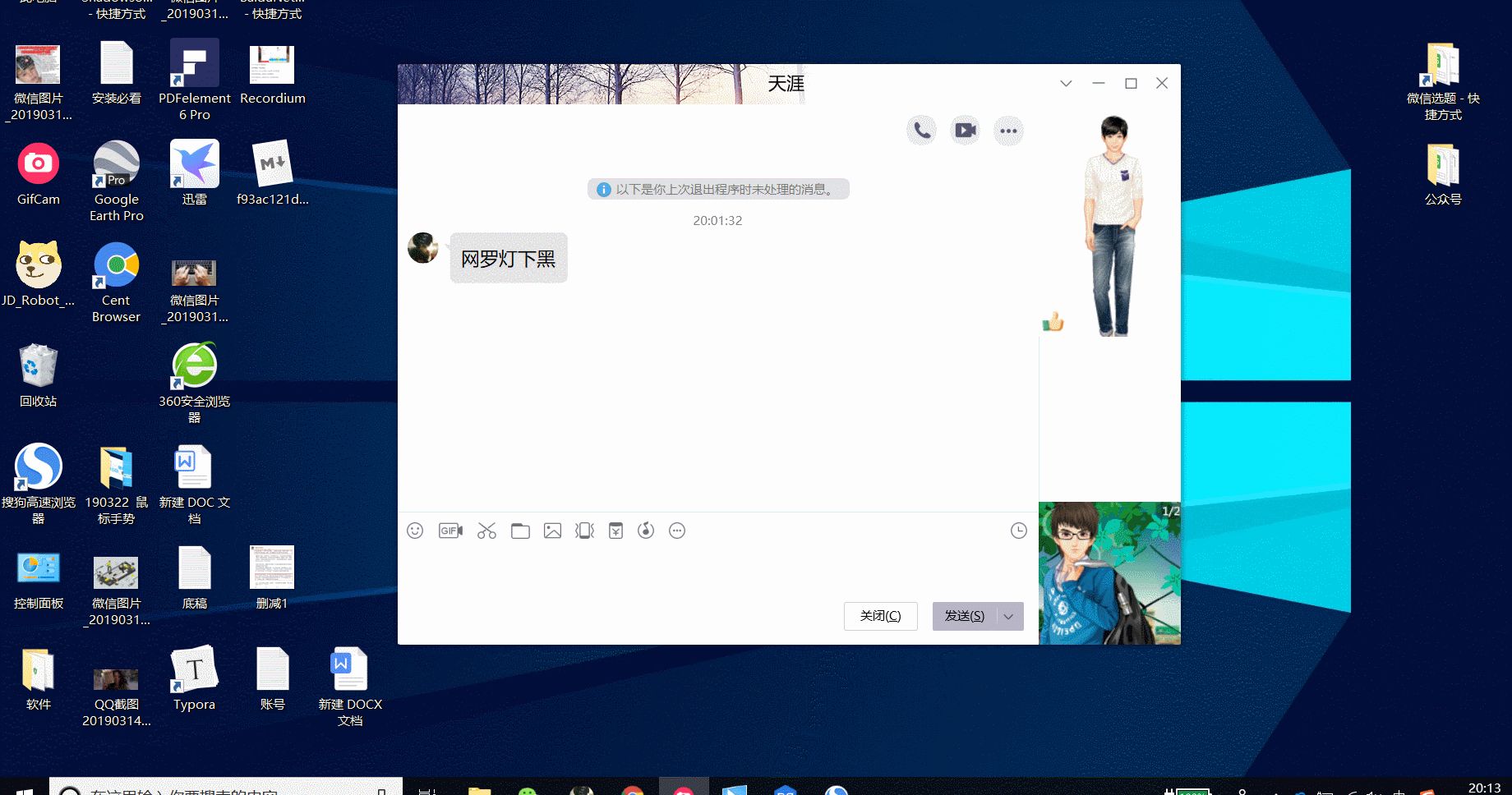Expand the title bar dropdown chevron
Image resolution: width=1512 pixels, height=795 pixels.
click(1066, 83)
